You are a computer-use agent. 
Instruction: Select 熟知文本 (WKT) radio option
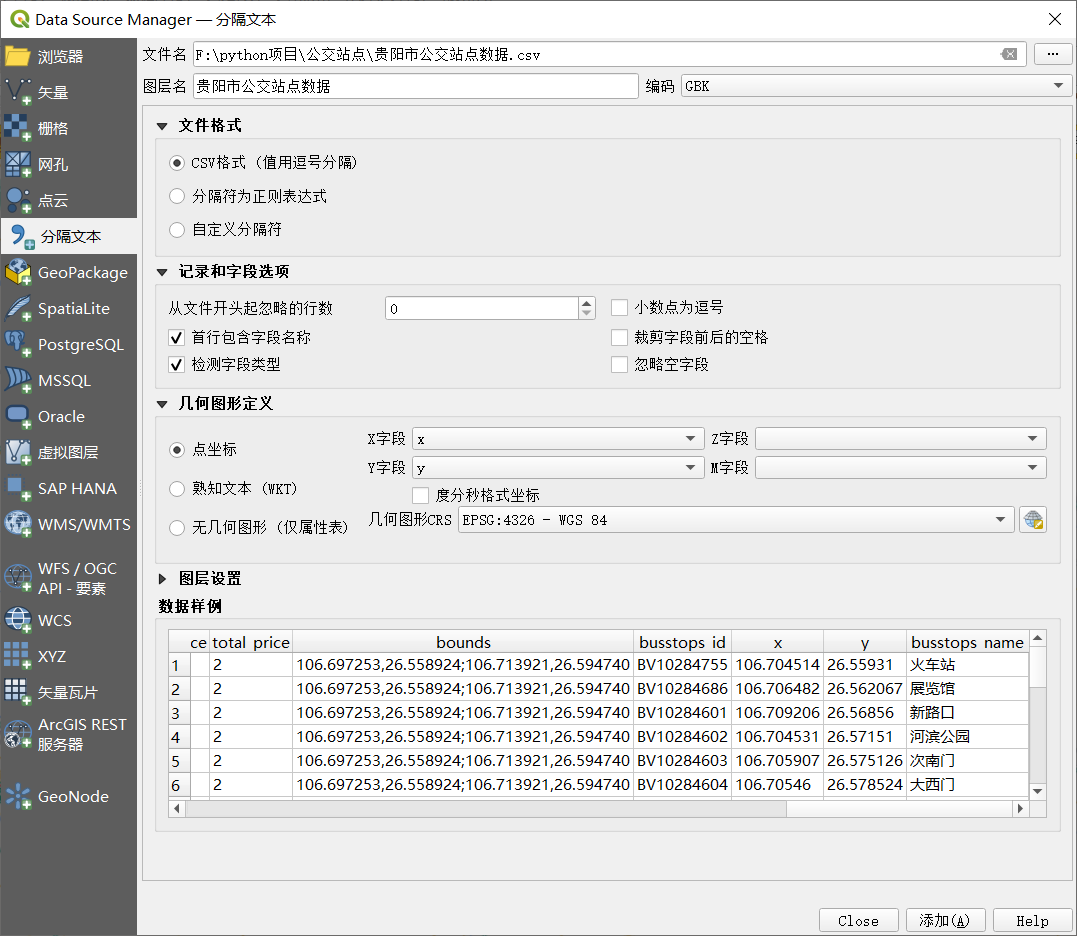pyautogui.click(x=177, y=489)
